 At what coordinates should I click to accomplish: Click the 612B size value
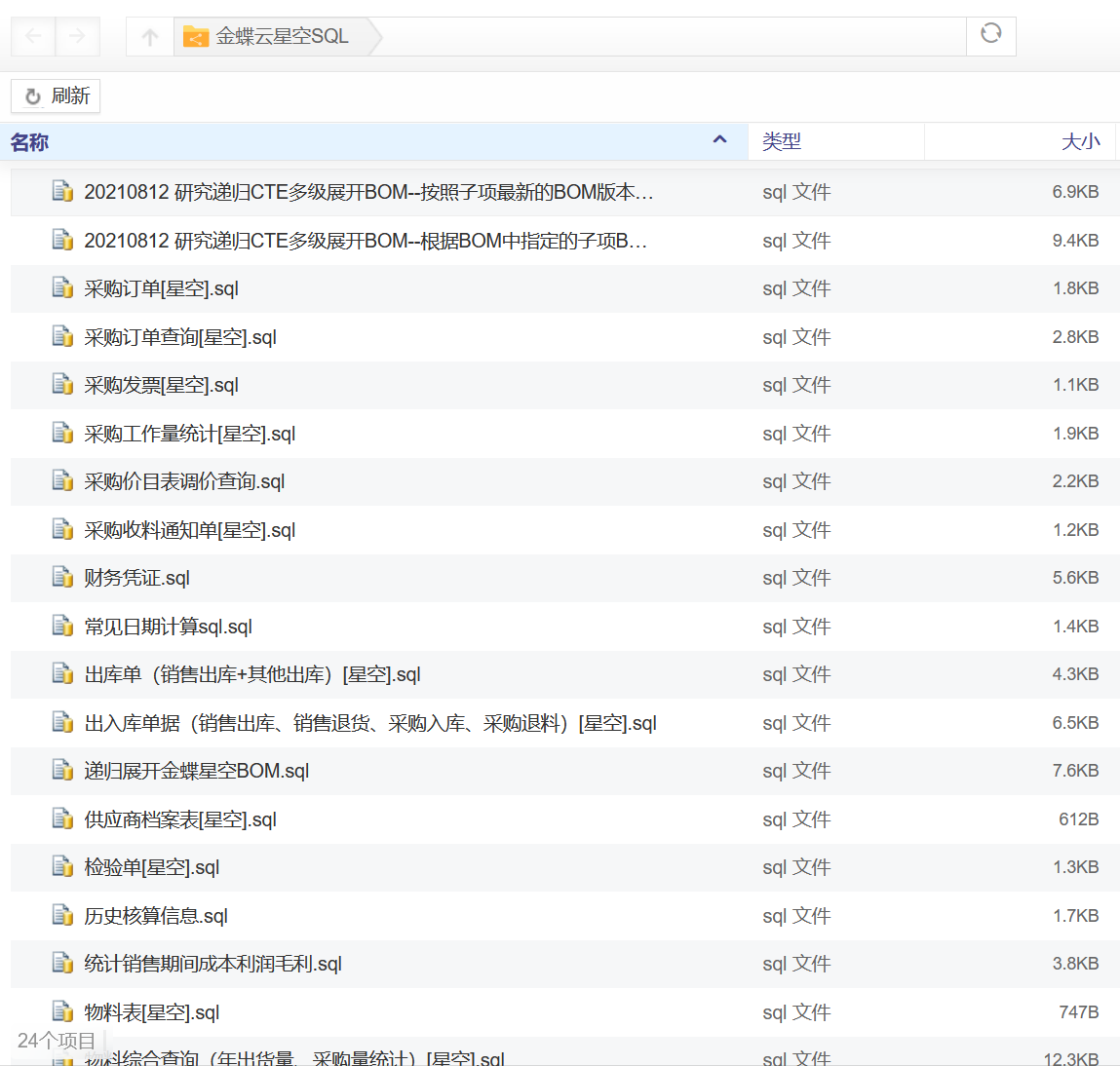(1078, 819)
